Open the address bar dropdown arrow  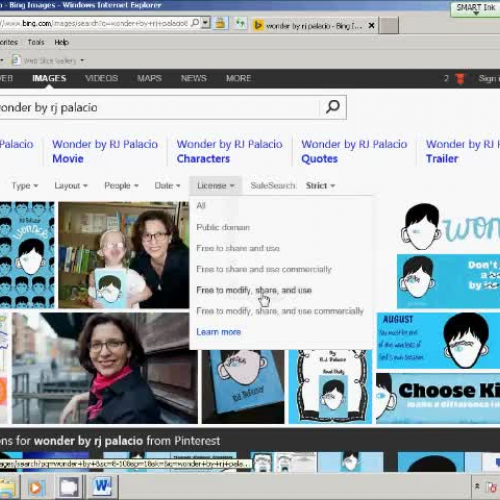[x=206, y=23]
